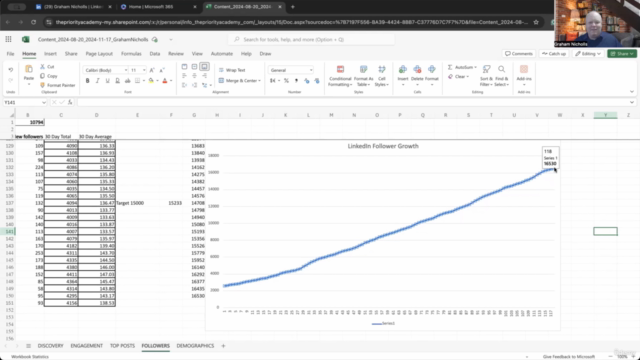Switch to the DEMOGRAPHICS sheet tab
Image resolution: width=640 pixels, height=360 pixels.
pos(195,346)
